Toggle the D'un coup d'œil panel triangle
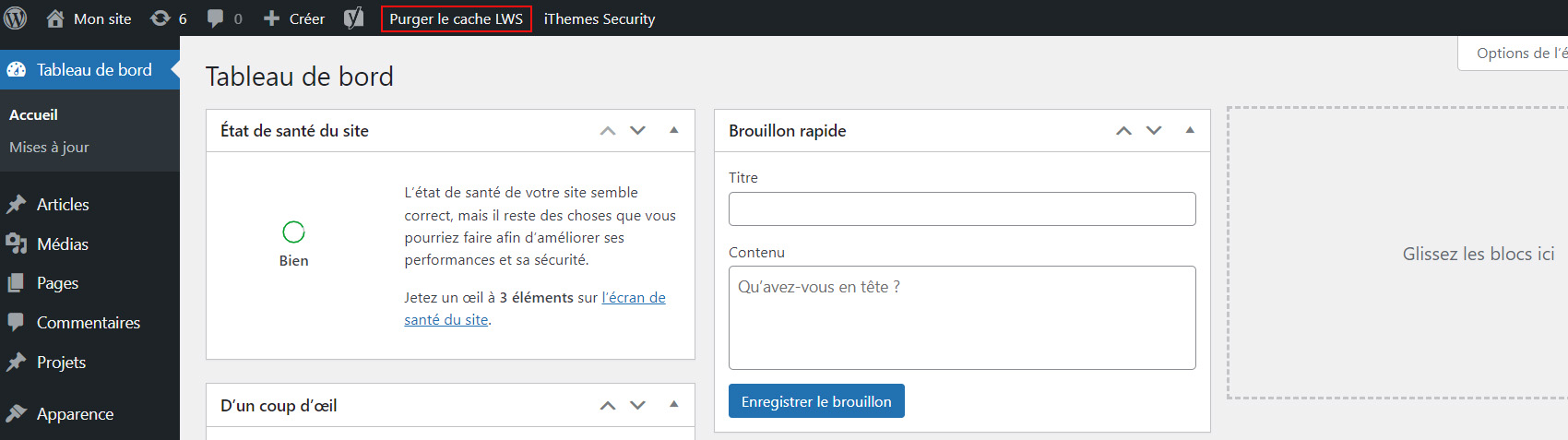Screen dimensions: 1568x440 pyautogui.click(x=674, y=404)
